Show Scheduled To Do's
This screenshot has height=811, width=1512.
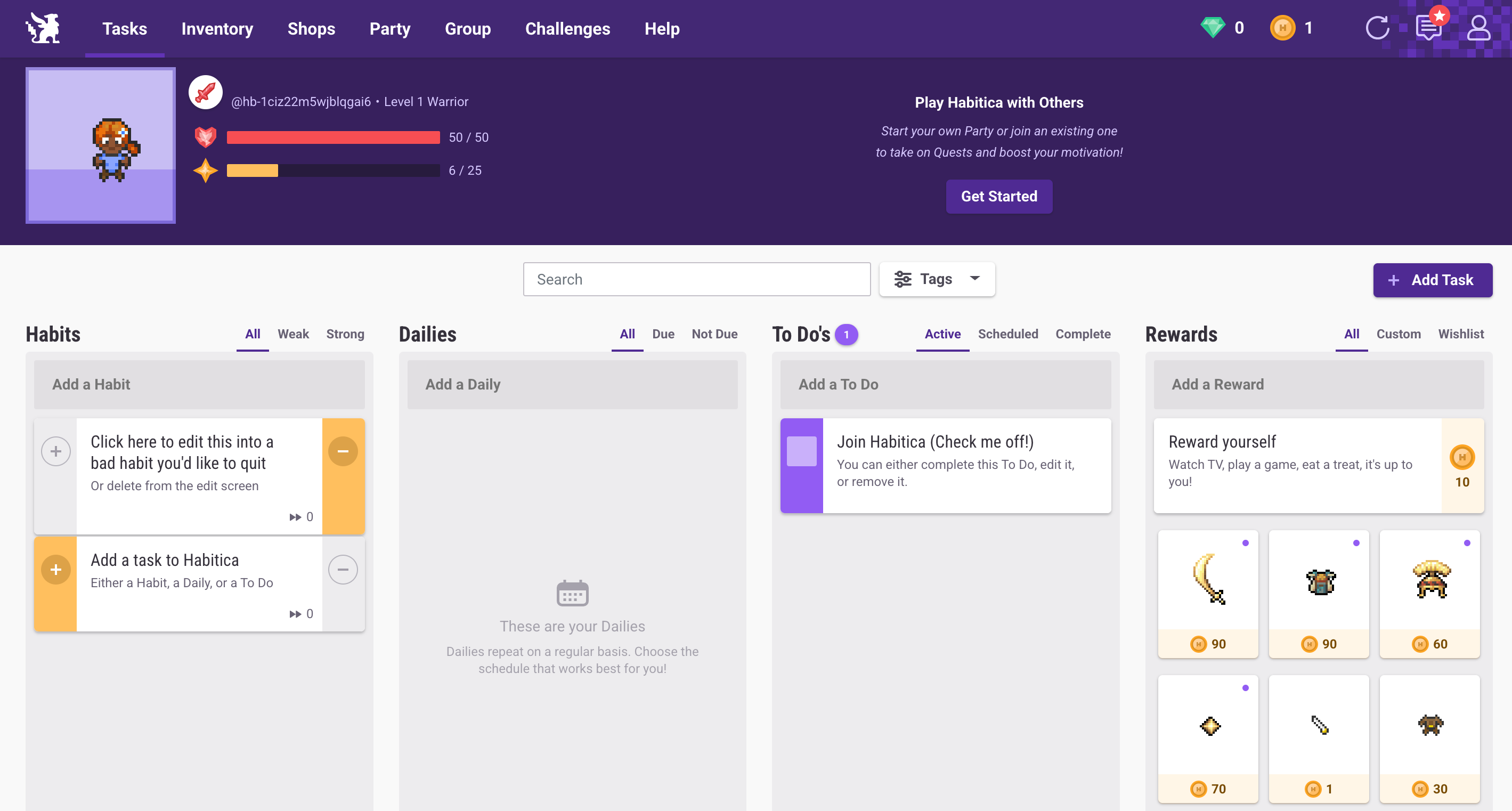(x=1008, y=334)
